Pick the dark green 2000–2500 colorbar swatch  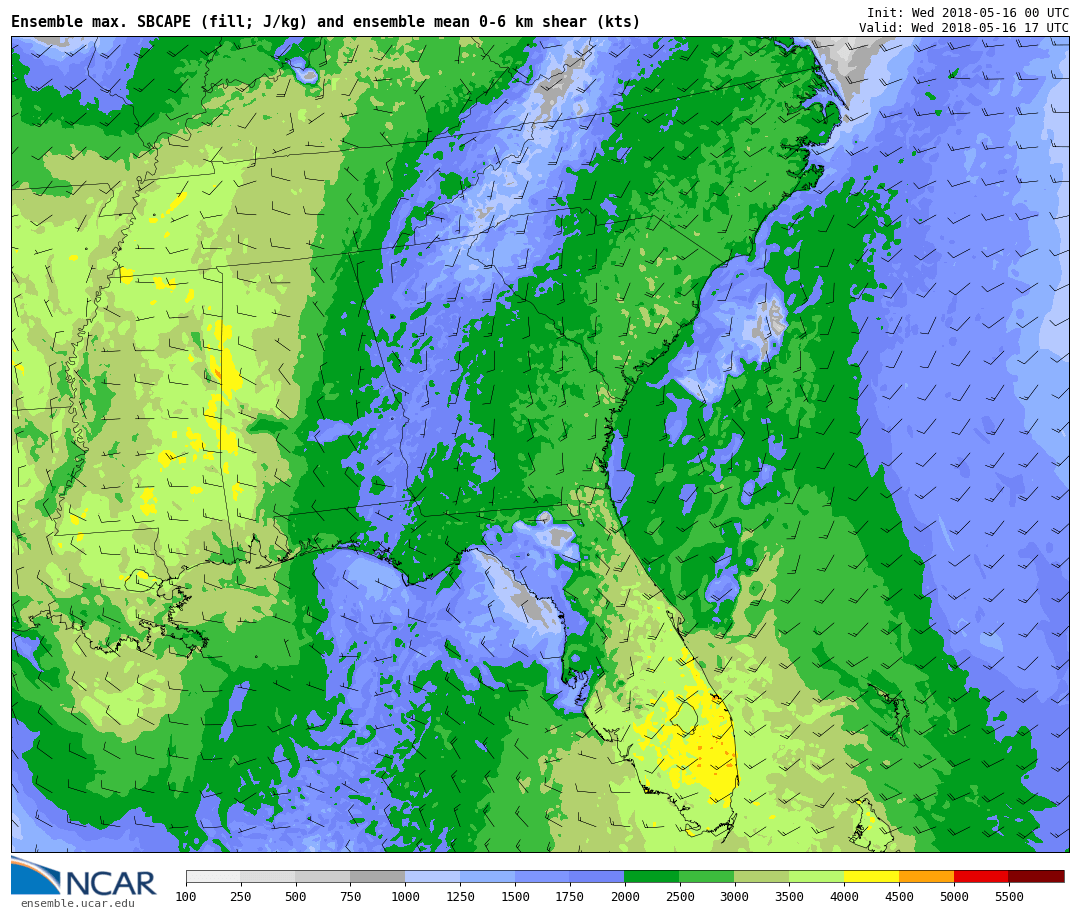point(652,876)
